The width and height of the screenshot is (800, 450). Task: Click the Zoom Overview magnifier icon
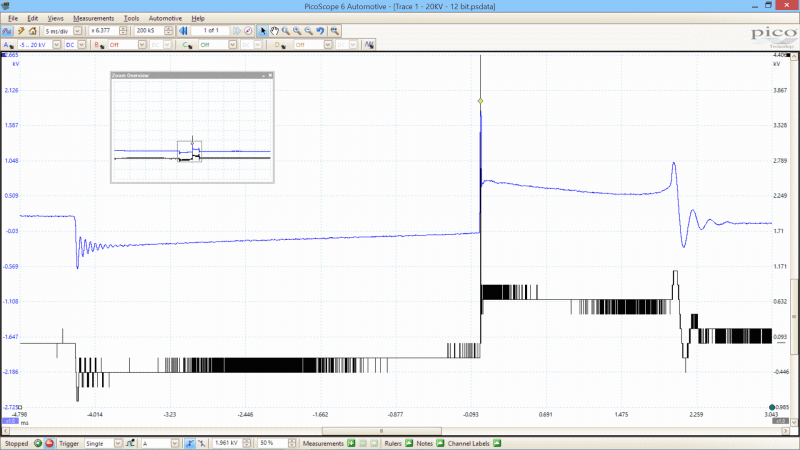[334, 31]
